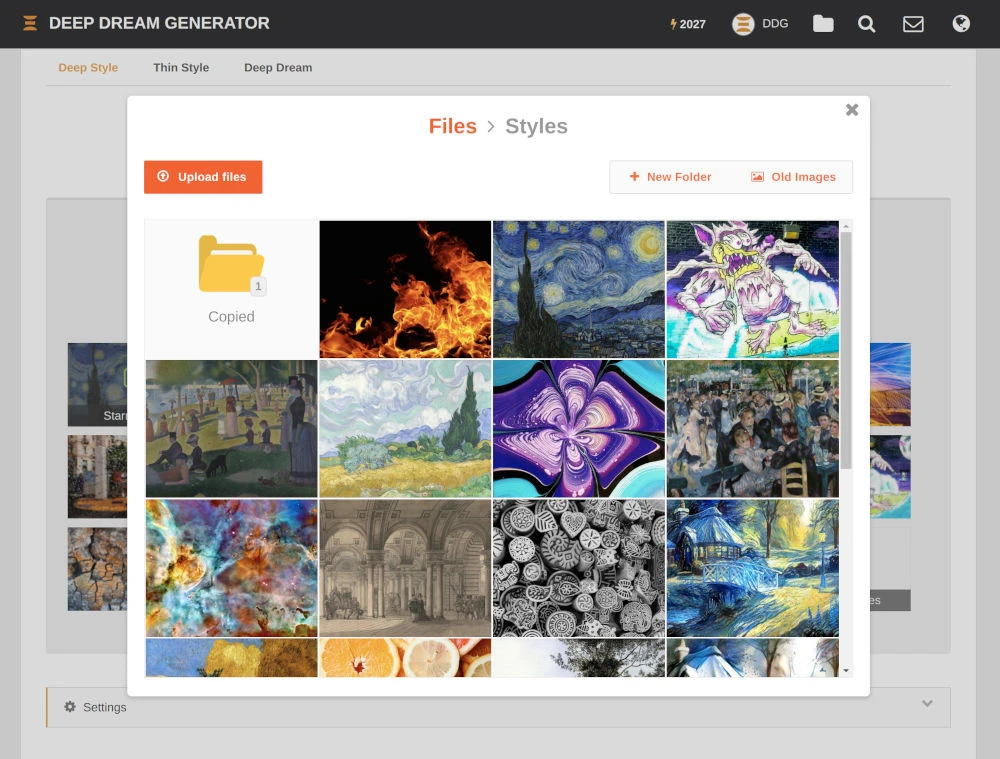Click the Settings gear icon
Viewport: 1000px width, 759px height.
pos(70,707)
